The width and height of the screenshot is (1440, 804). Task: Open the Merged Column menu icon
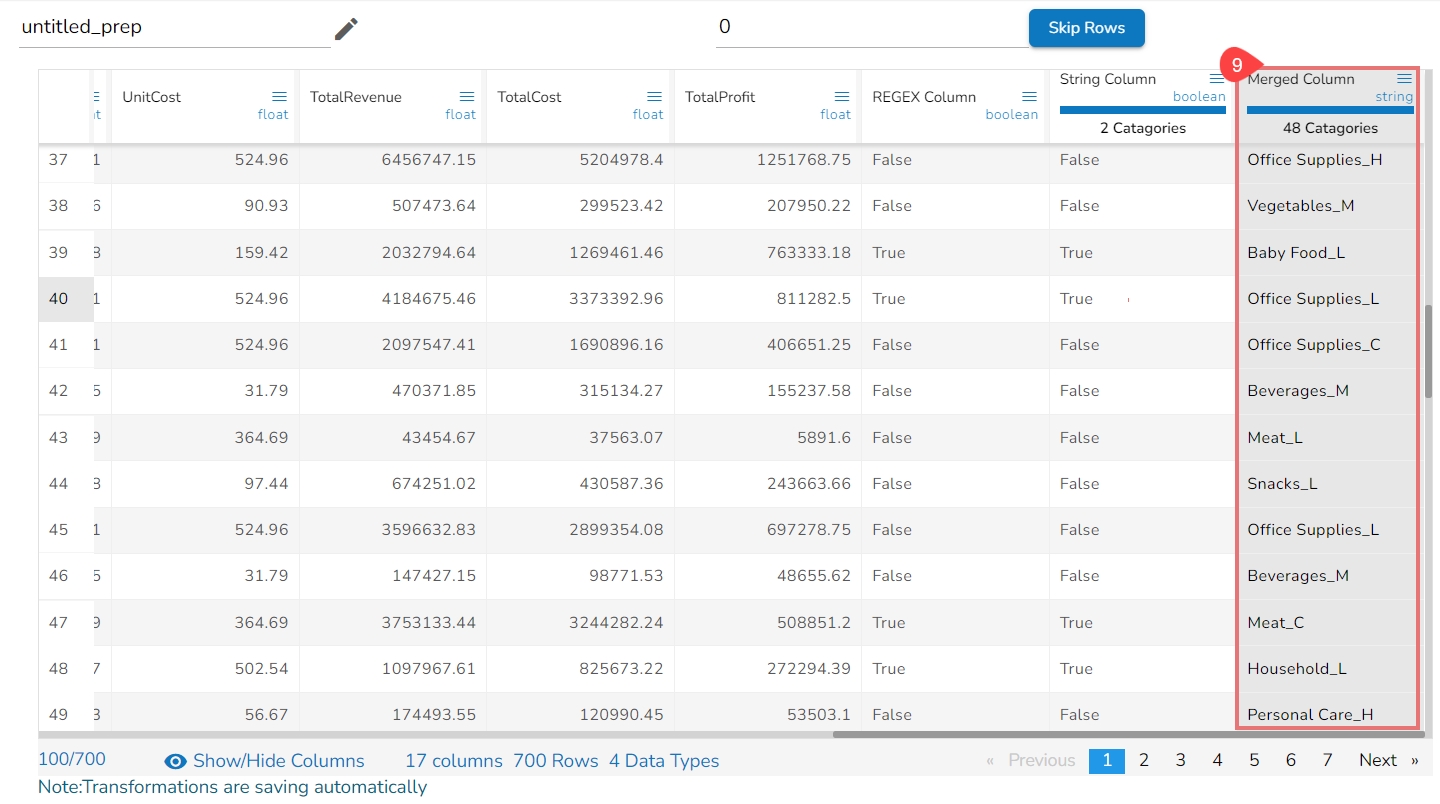pos(1404,79)
